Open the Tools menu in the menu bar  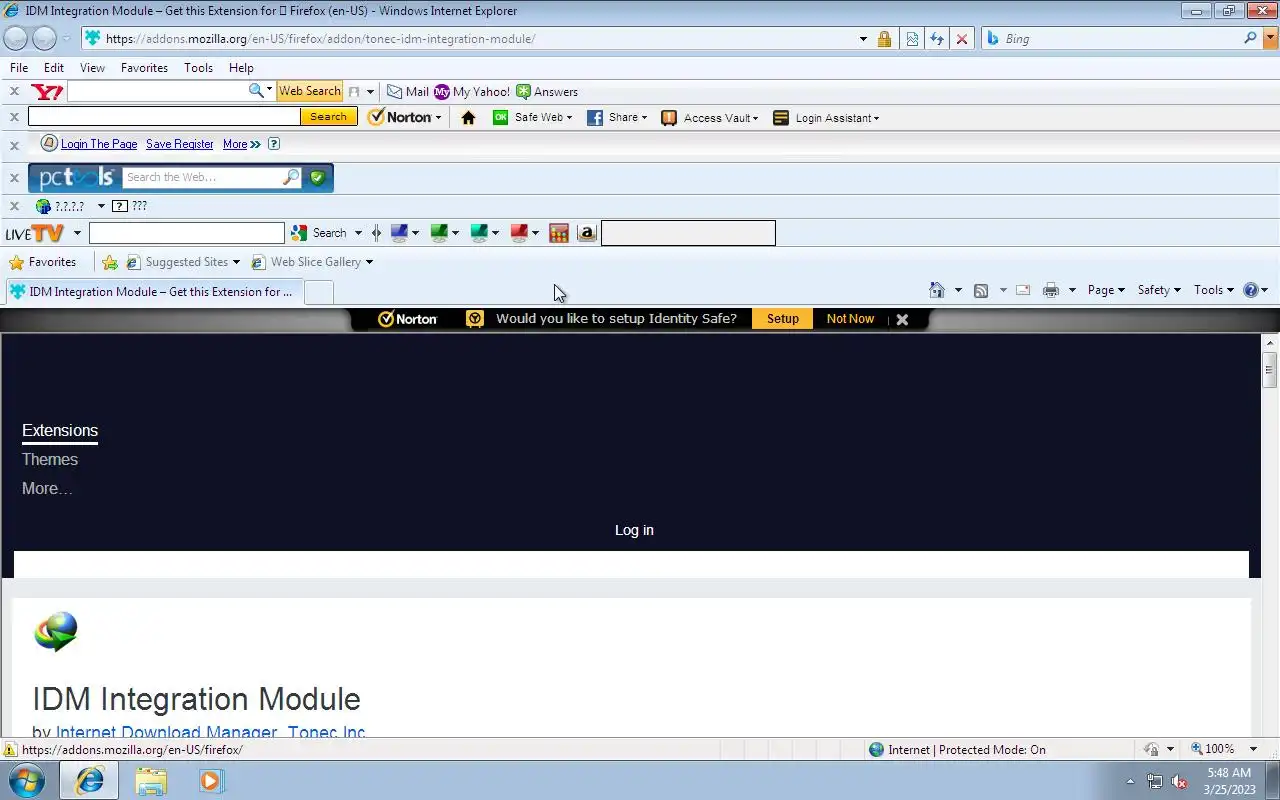(198, 68)
